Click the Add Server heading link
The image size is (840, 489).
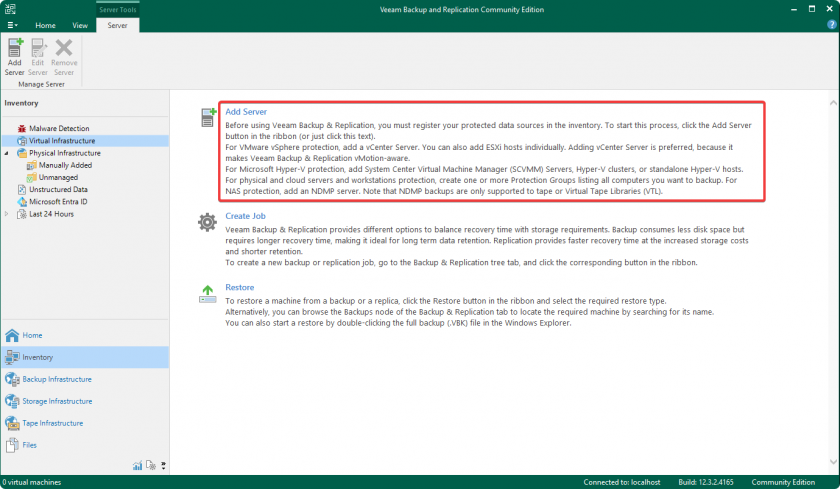pyautogui.click(x=245, y=112)
